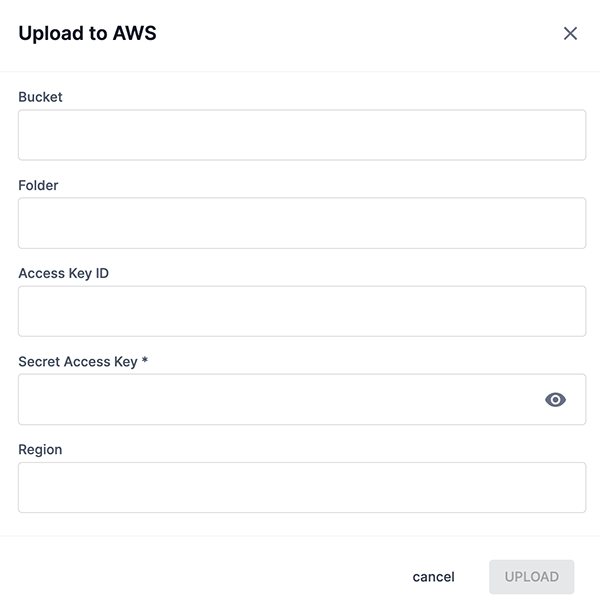The image size is (600, 606).
Task: Click the Upload to AWS title text
Action: pyautogui.click(x=87, y=34)
